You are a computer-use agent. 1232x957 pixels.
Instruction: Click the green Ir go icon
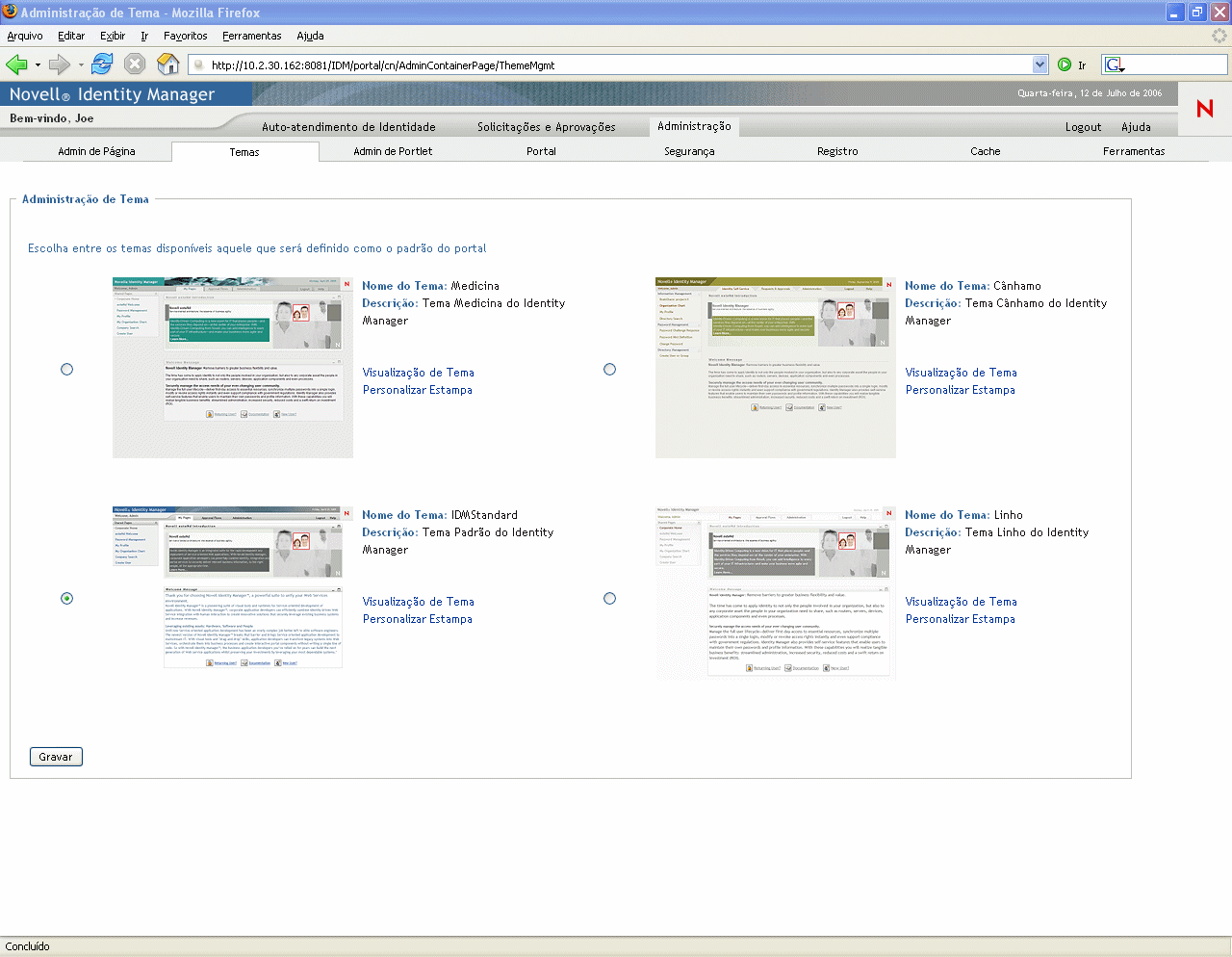(1065, 65)
